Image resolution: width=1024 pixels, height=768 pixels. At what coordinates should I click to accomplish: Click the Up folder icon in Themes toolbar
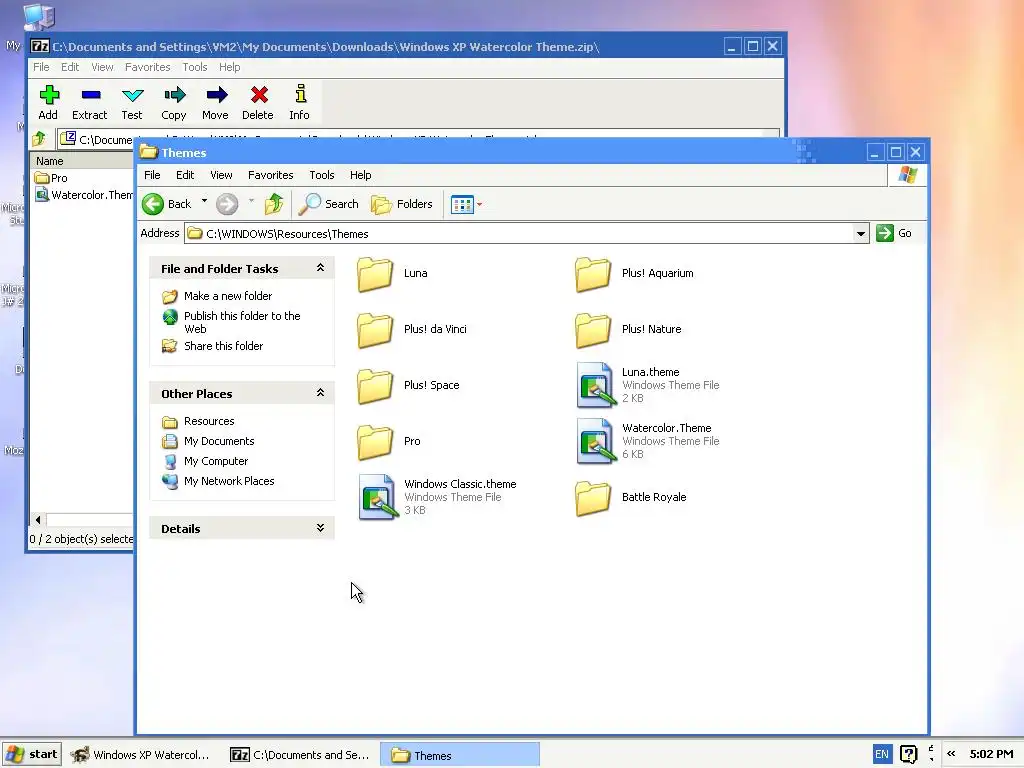[274, 204]
